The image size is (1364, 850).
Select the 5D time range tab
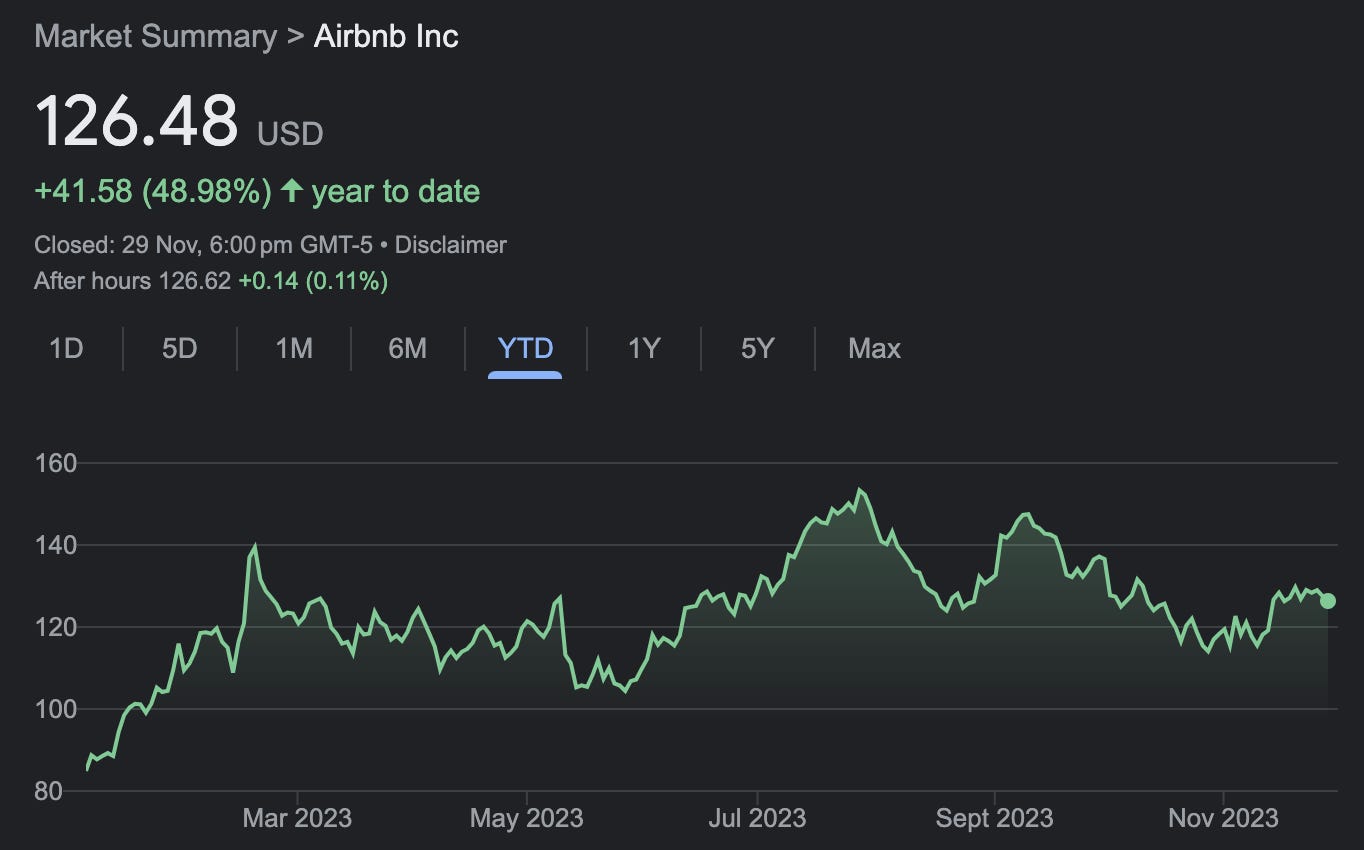(x=180, y=348)
